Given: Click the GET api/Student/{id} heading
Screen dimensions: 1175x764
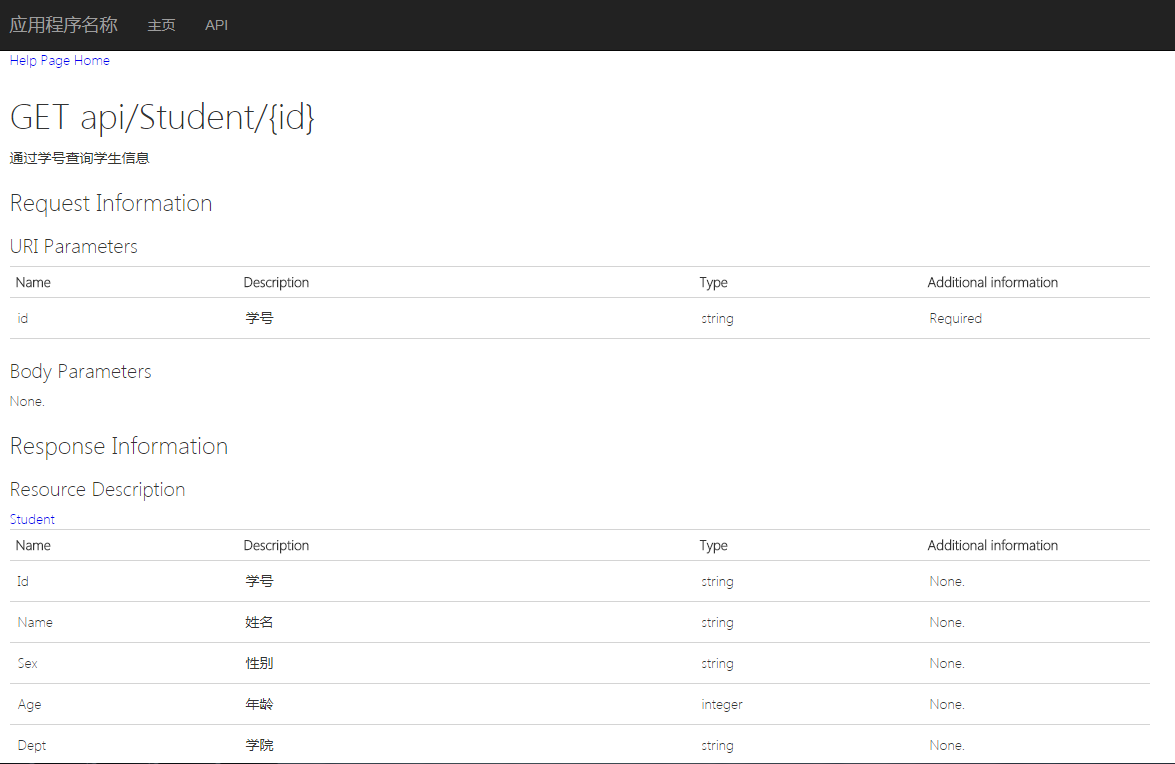Looking at the screenshot, I should [162, 118].
